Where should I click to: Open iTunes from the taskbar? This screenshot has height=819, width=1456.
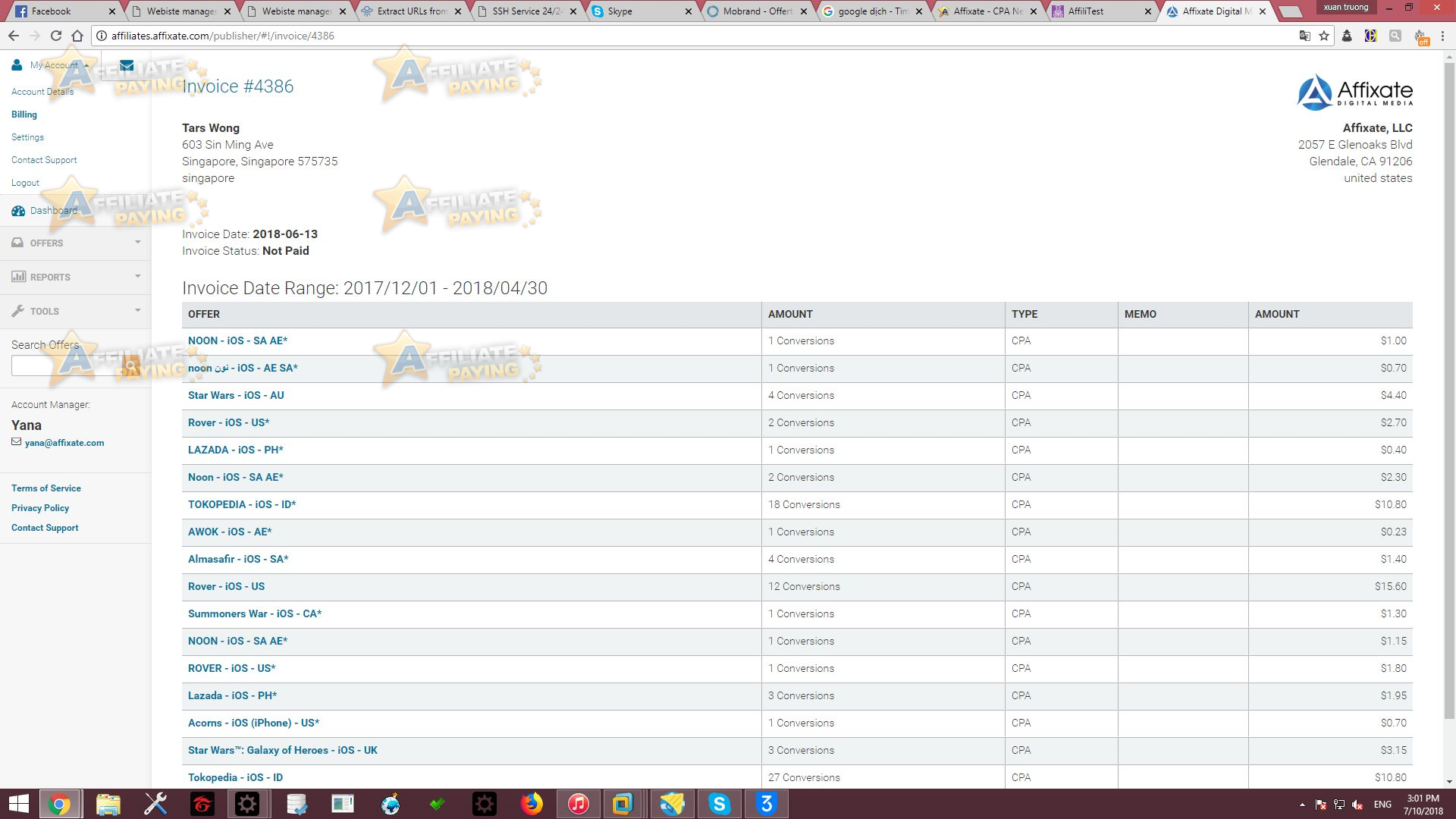pyautogui.click(x=578, y=804)
